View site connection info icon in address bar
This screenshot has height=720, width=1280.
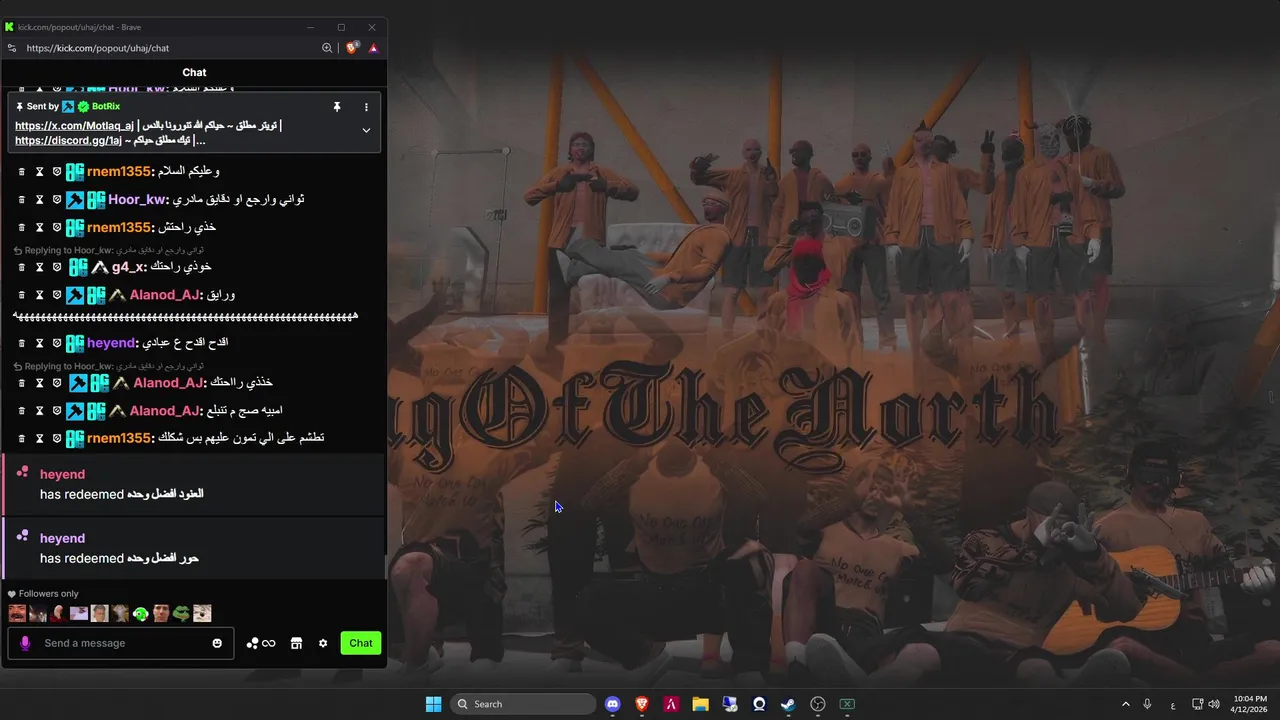click(12, 48)
